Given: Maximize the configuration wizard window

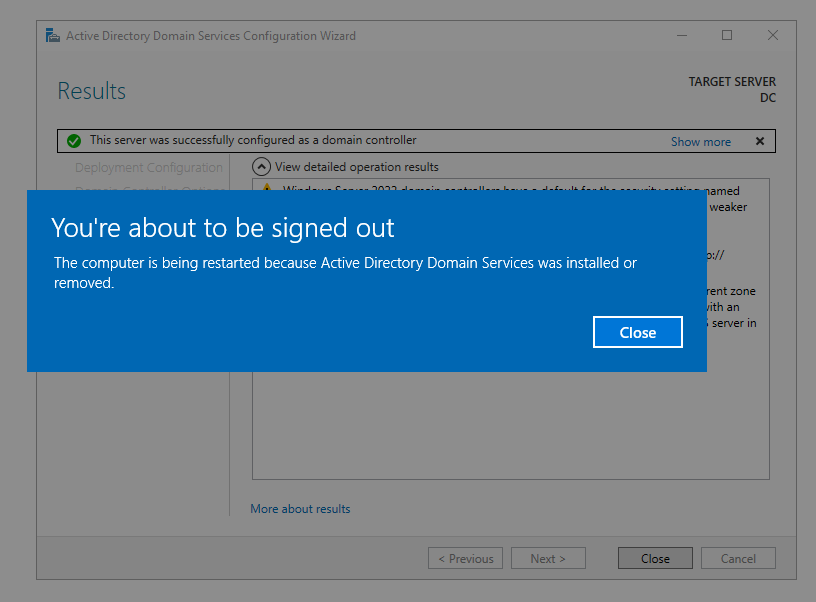Looking at the screenshot, I should coord(727,36).
